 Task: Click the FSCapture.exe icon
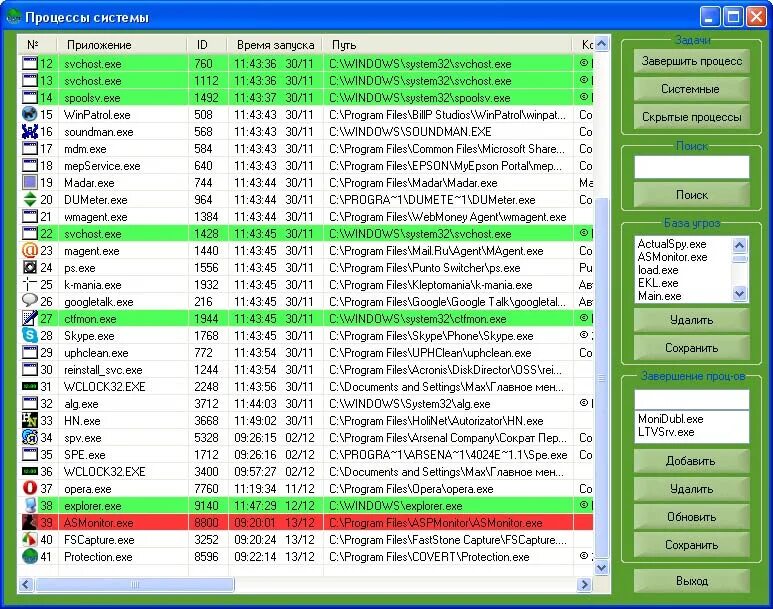pyautogui.click(x=30, y=539)
